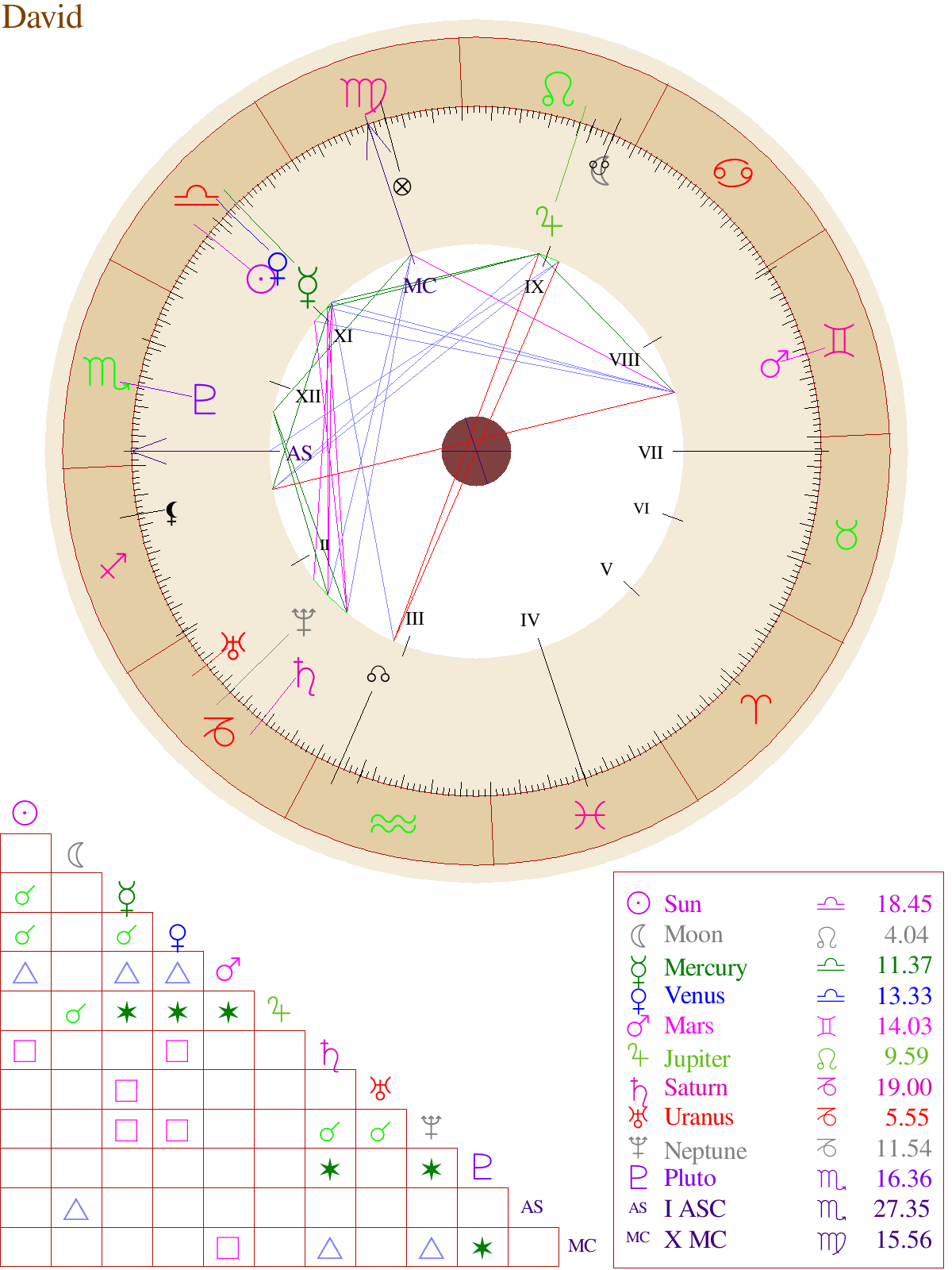Select the Moon degree value "4.04"
This screenshot has height=1270, width=952.
point(907,934)
